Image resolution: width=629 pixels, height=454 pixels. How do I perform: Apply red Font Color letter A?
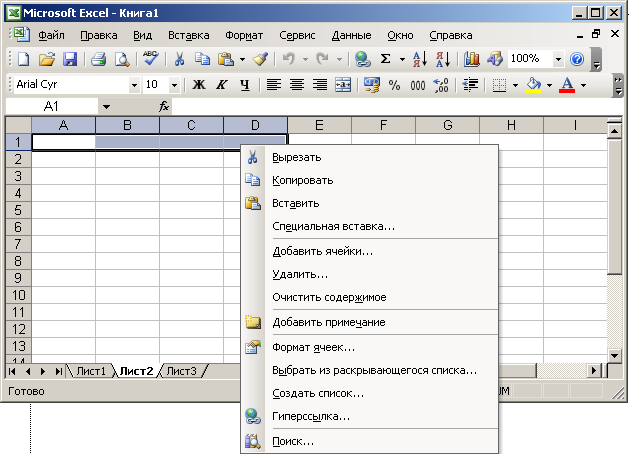[x=567, y=85]
